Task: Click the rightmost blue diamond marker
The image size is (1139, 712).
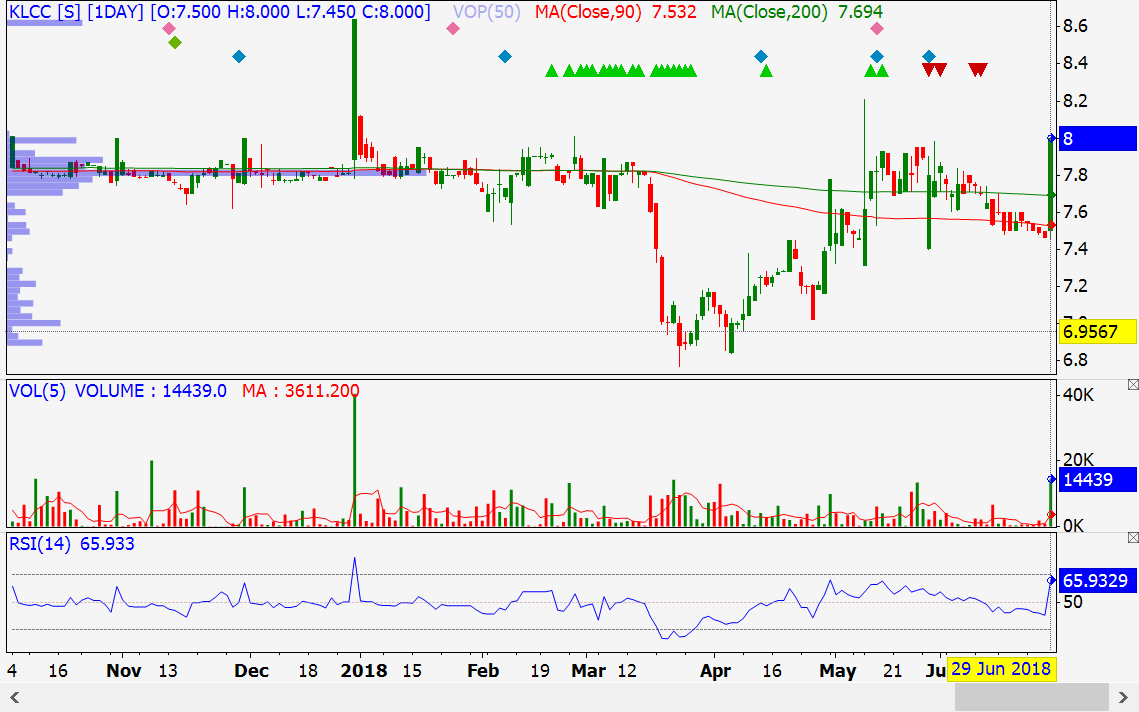Action: 929,56
